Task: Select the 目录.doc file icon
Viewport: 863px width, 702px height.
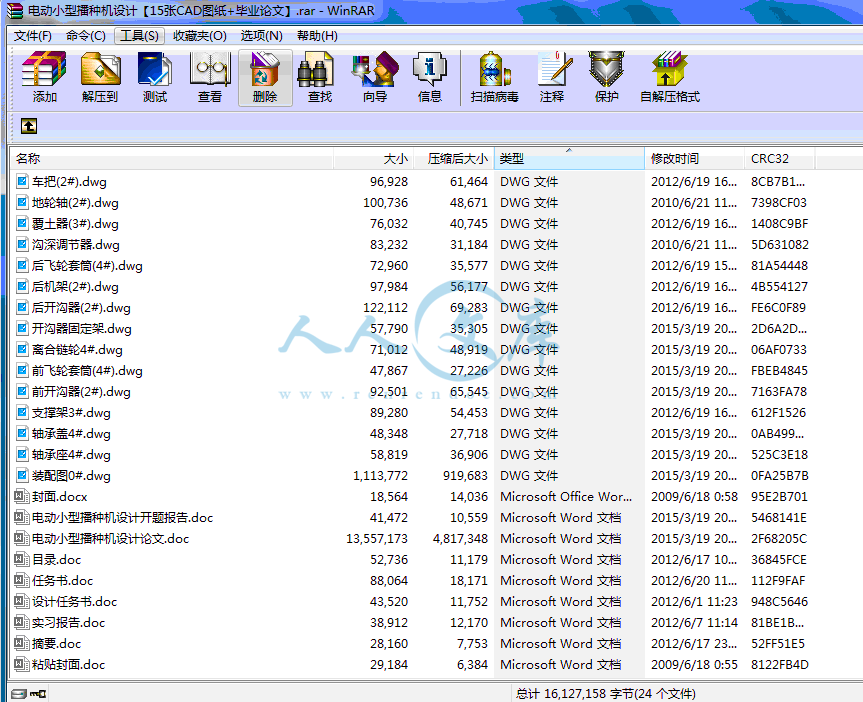Action: [21, 559]
